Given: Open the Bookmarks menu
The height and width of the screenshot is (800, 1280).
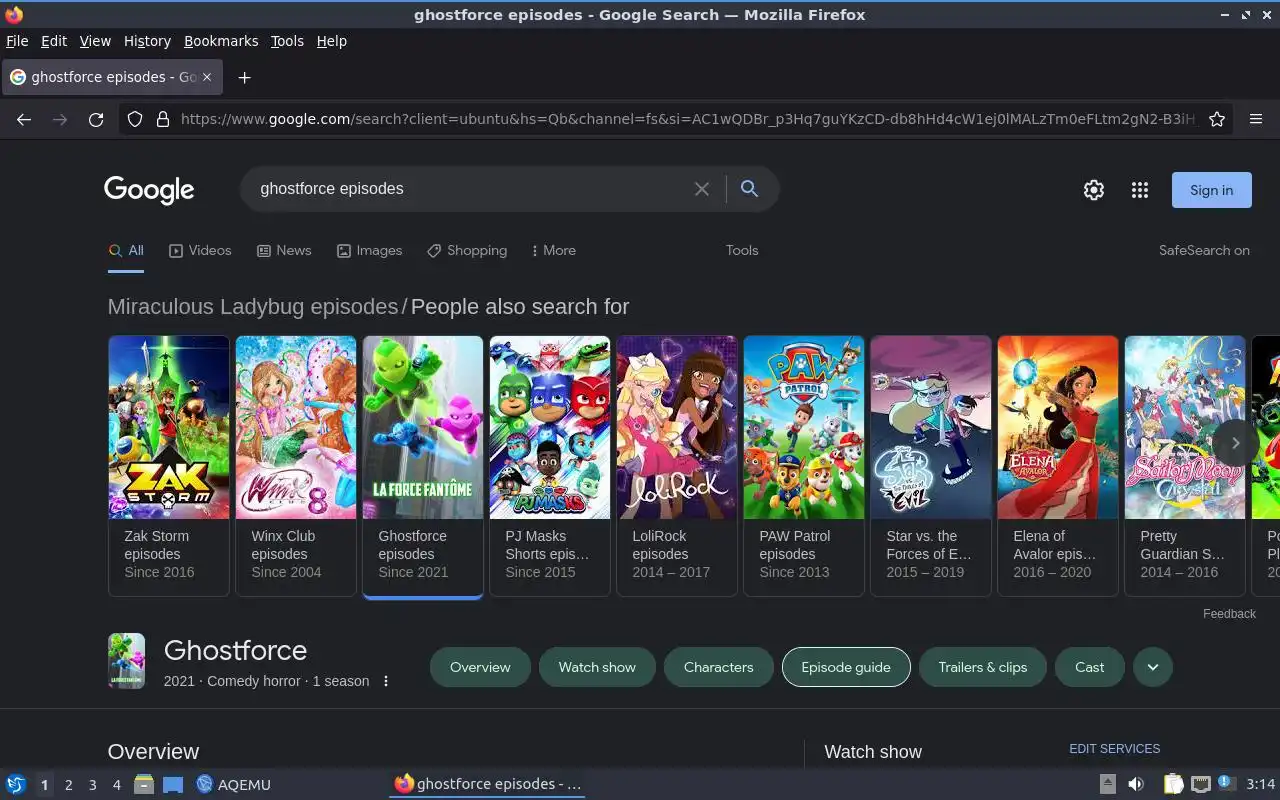Looking at the screenshot, I should tap(221, 41).
